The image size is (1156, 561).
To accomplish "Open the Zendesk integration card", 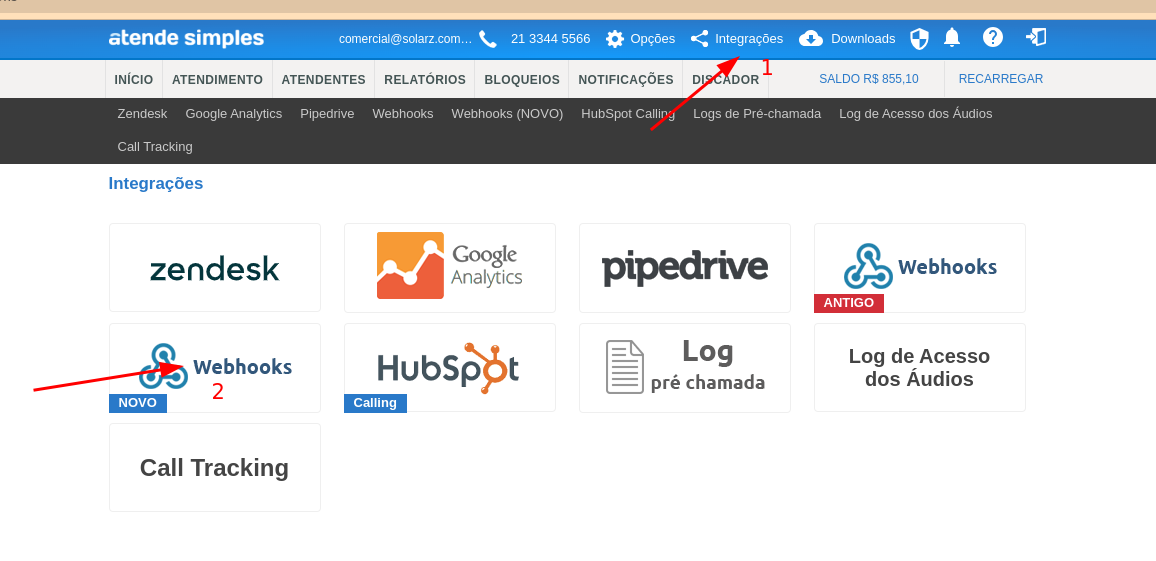I will [x=215, y=268].
